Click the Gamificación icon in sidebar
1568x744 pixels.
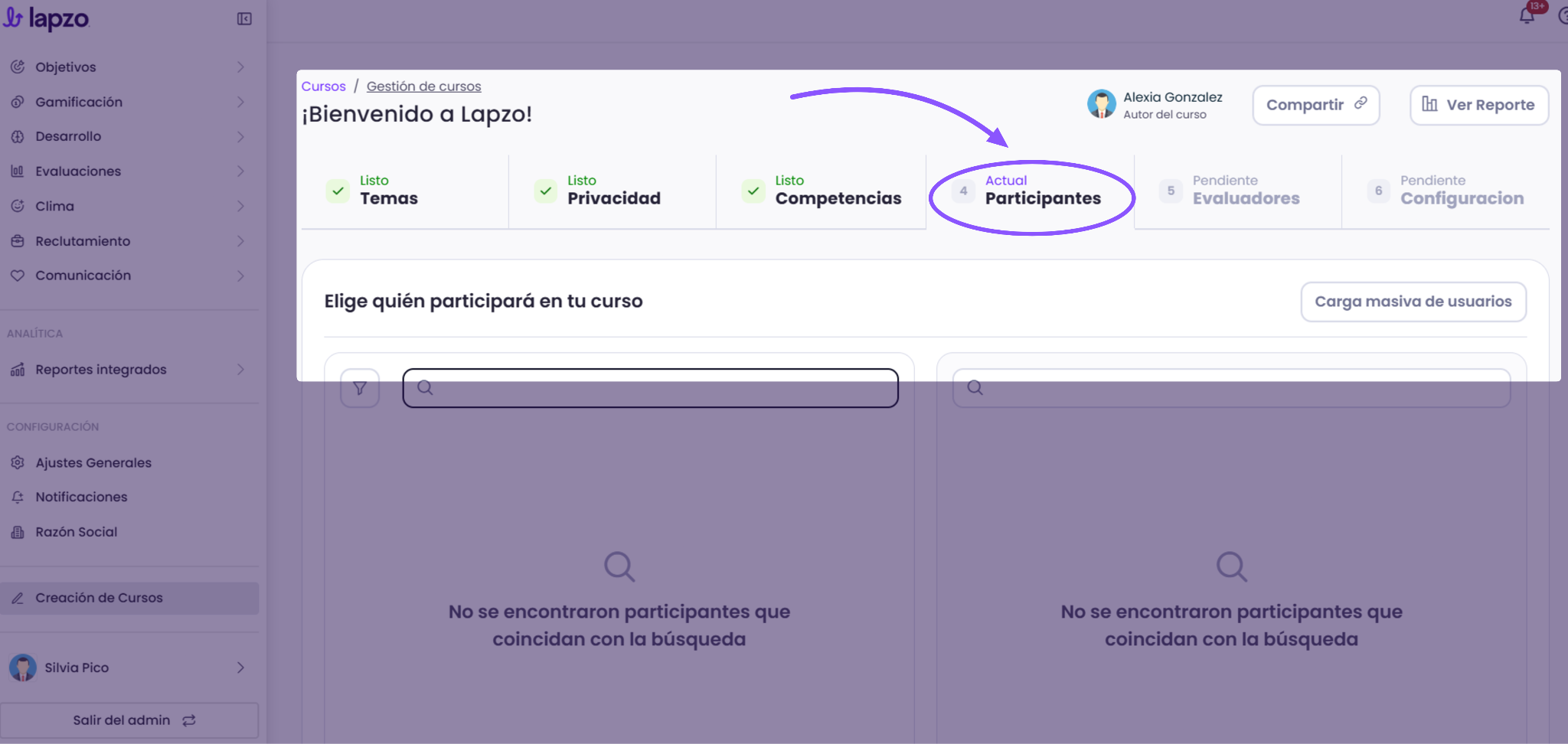18,102
